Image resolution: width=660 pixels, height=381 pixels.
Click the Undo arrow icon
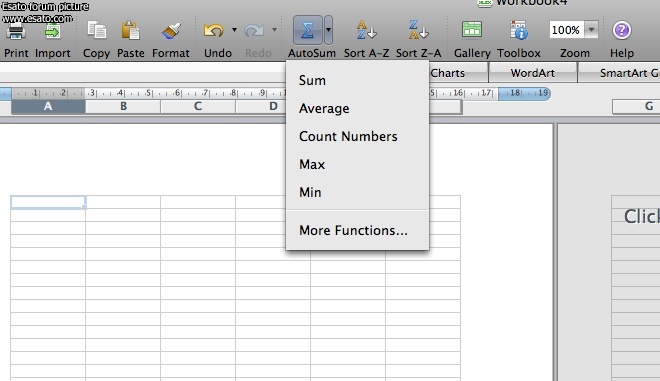tap(213, 30)
